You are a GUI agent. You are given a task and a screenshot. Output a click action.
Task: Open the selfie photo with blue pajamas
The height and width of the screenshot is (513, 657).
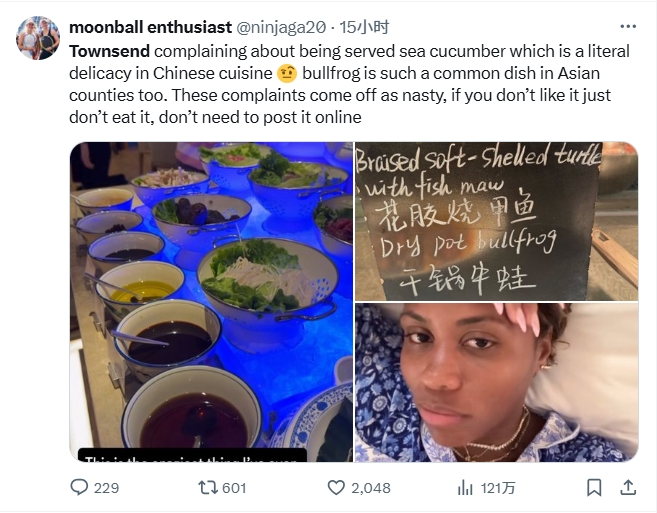click(x=497, y=382)
